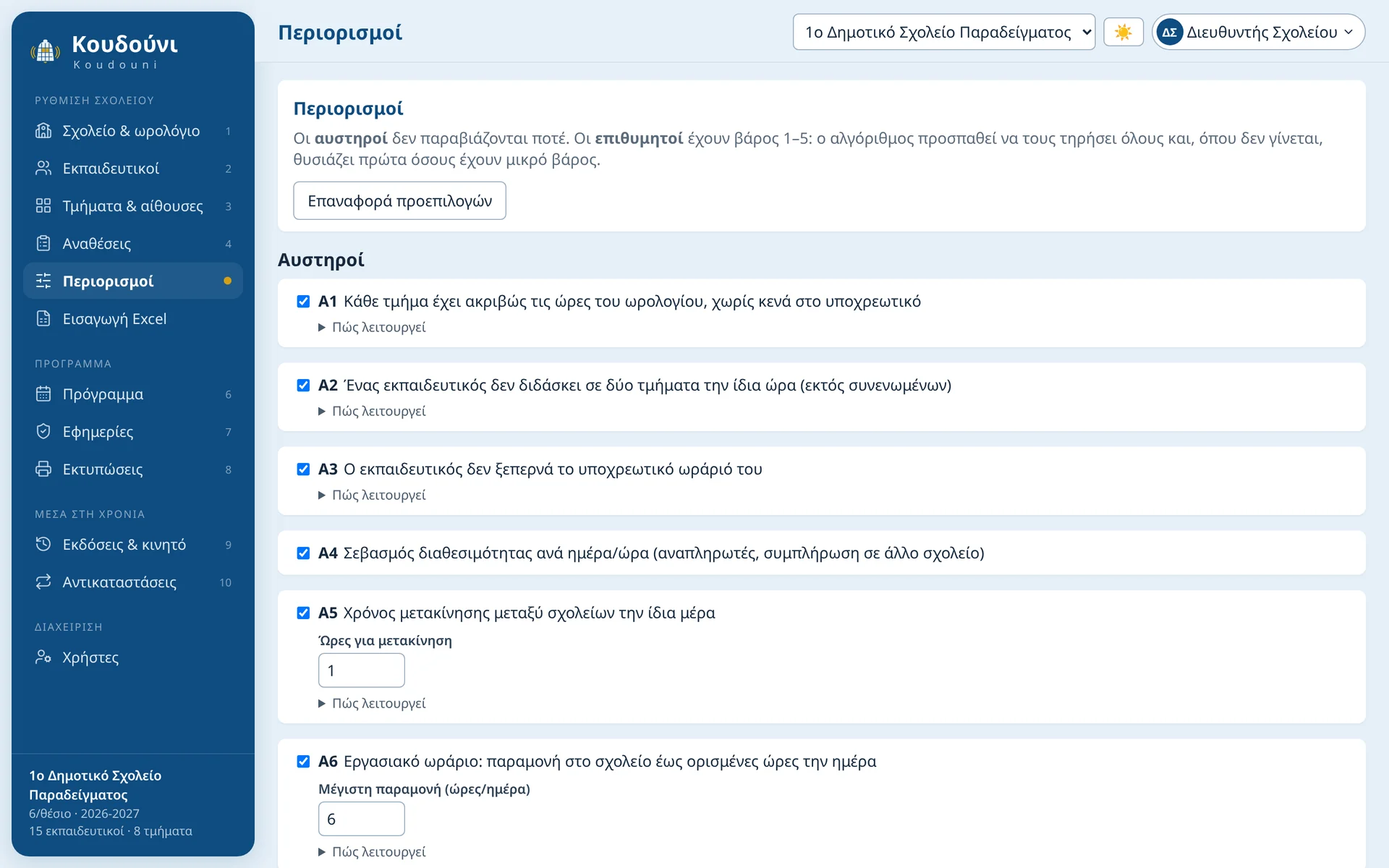Click the Koudouni bell logo icon
The image size is (1389, 868).
coord(45,51)
